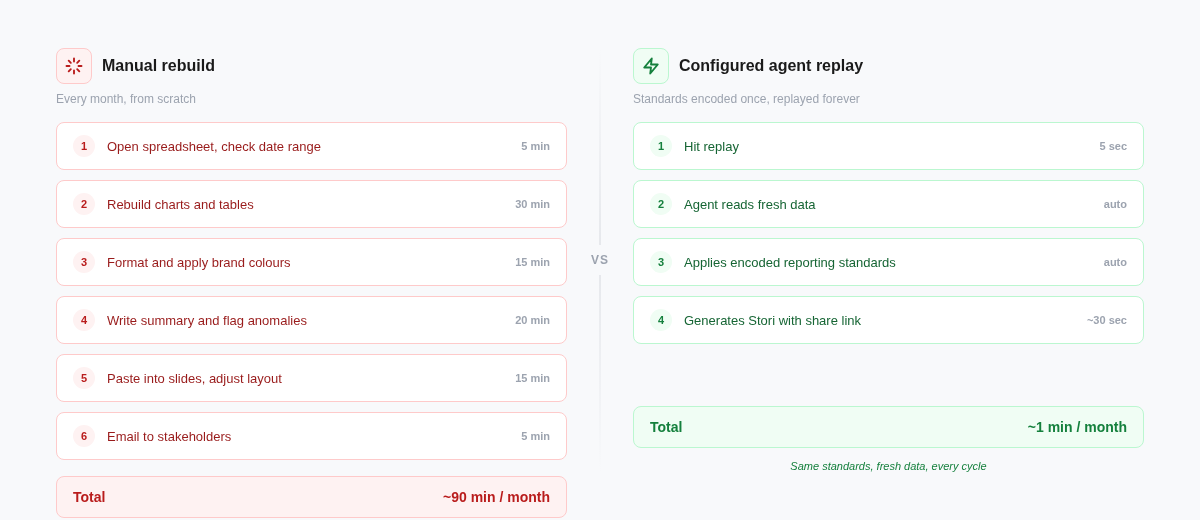Click '15 min' on Format and apply row
1200x520 pixels.
point(532,262)
